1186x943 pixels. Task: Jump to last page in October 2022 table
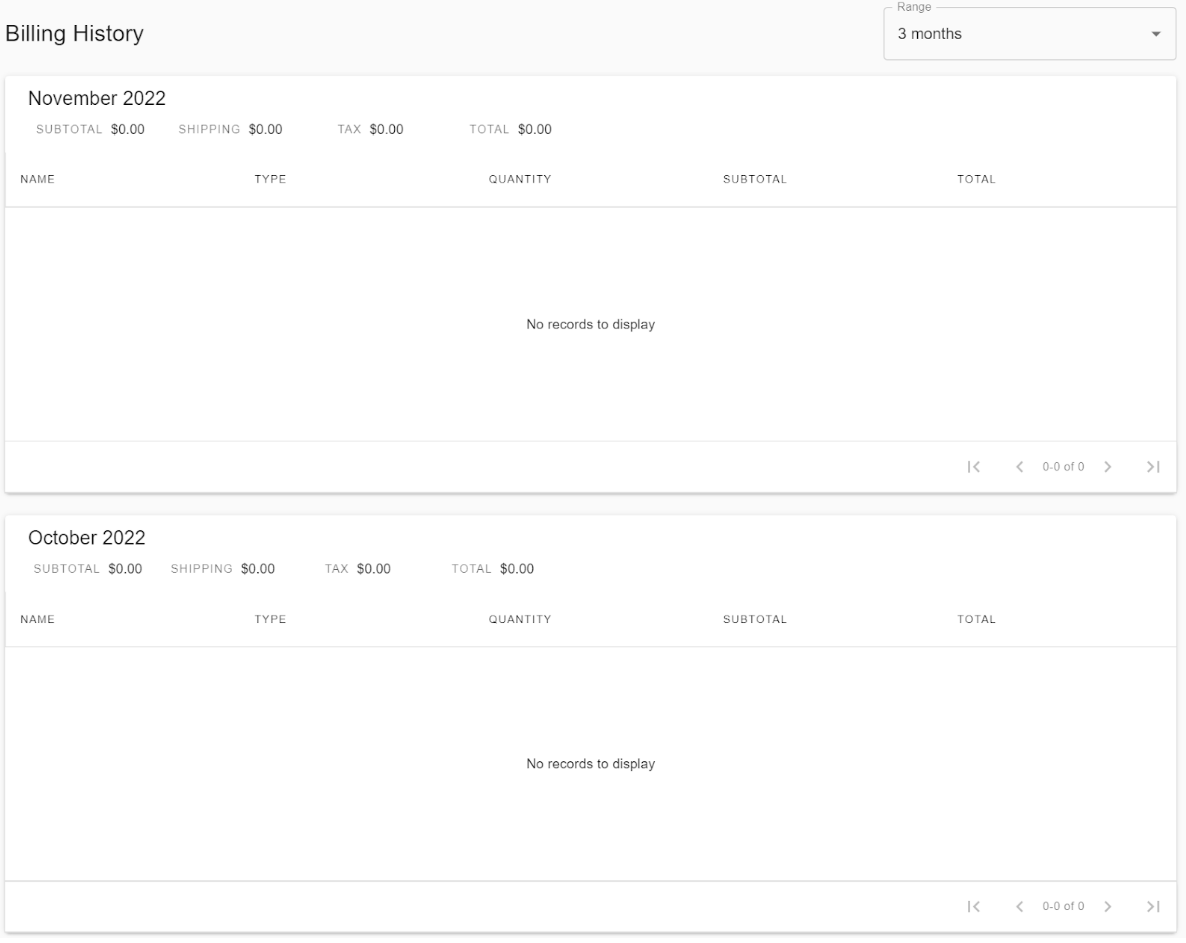pos(1153,906)
